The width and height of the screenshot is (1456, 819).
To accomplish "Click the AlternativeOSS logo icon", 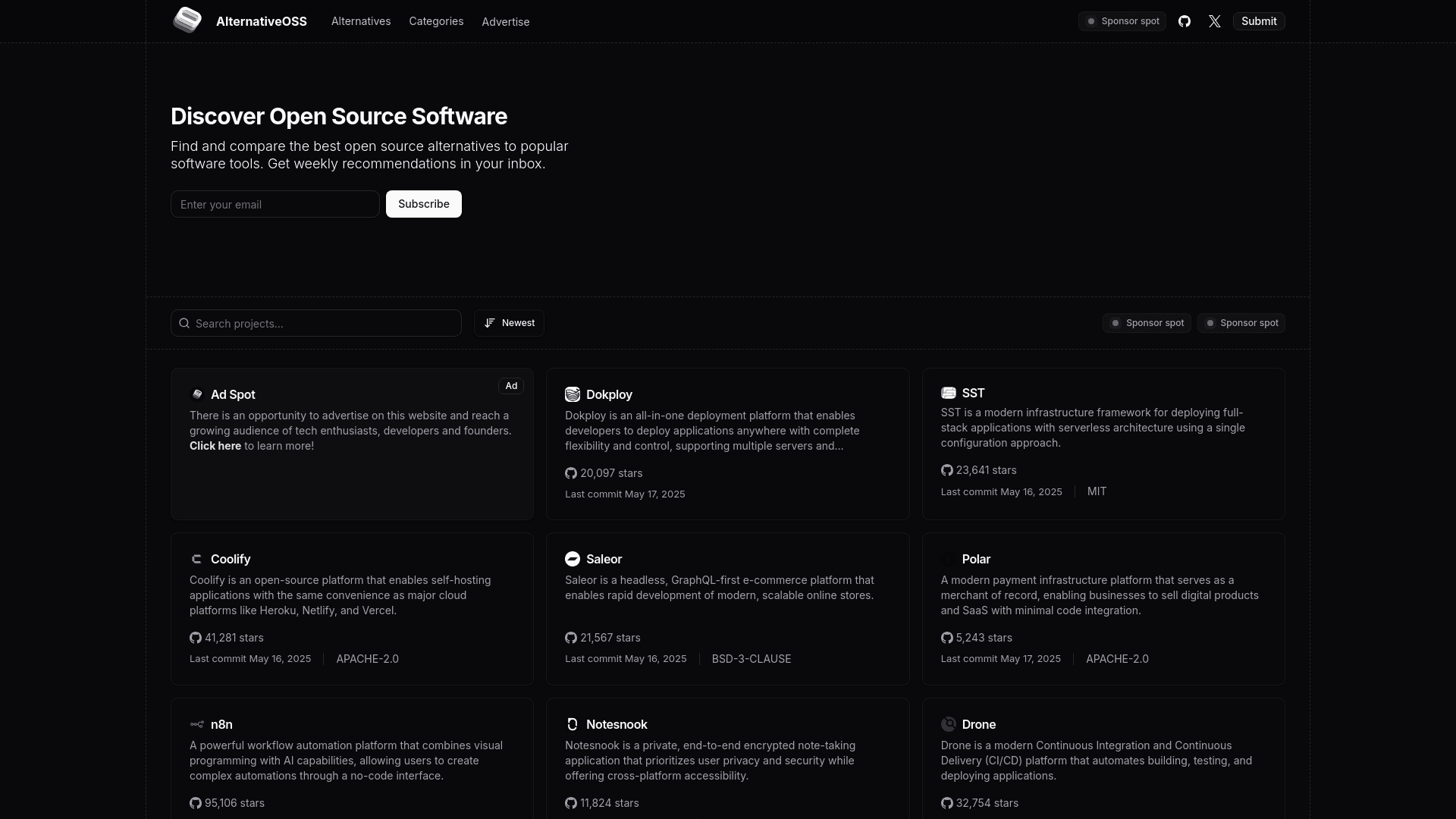I will point(187,20).
